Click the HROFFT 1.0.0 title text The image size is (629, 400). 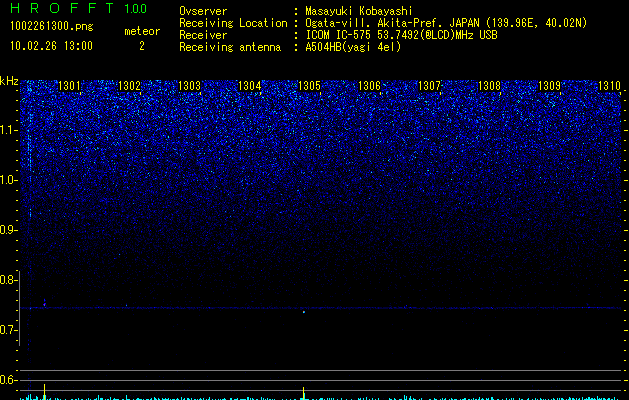(x=79, y=8)
